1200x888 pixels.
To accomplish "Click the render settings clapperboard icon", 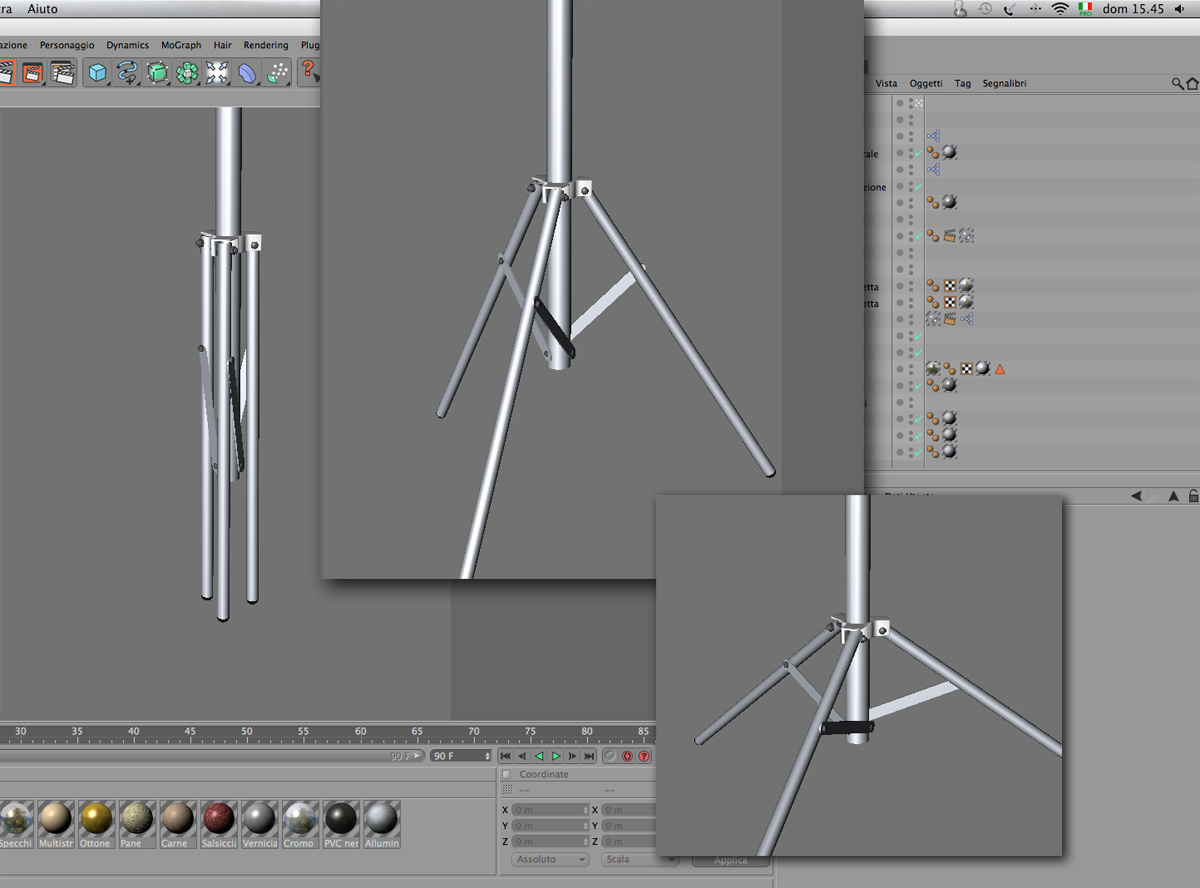I will pyautogui.click(x=63, y=72).
